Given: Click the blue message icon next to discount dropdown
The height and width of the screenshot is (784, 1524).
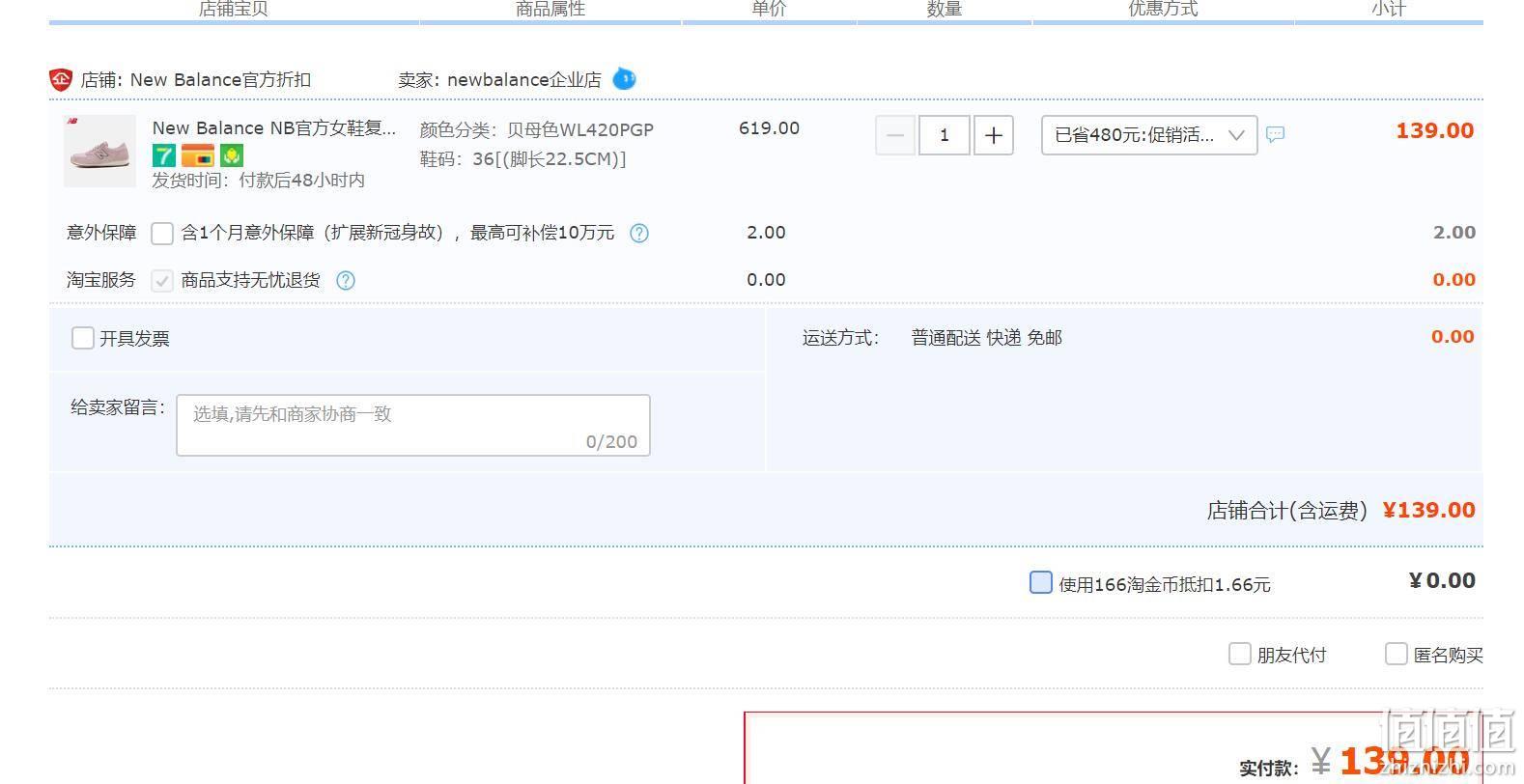Looking at the screenshot, I should click(x=1275, y=134).
